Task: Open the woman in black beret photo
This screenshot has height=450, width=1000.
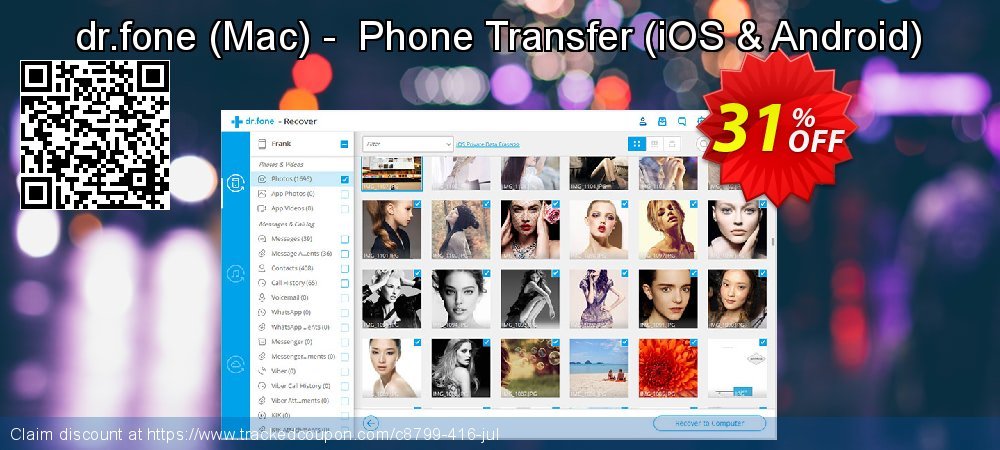Action: click(x=461, y=229)
